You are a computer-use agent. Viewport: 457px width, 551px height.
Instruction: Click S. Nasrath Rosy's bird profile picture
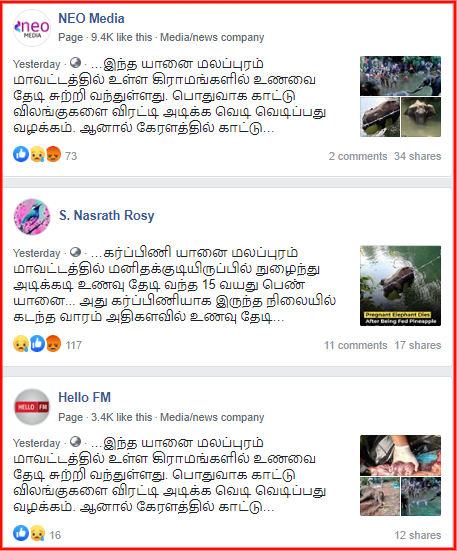[32, 217]
